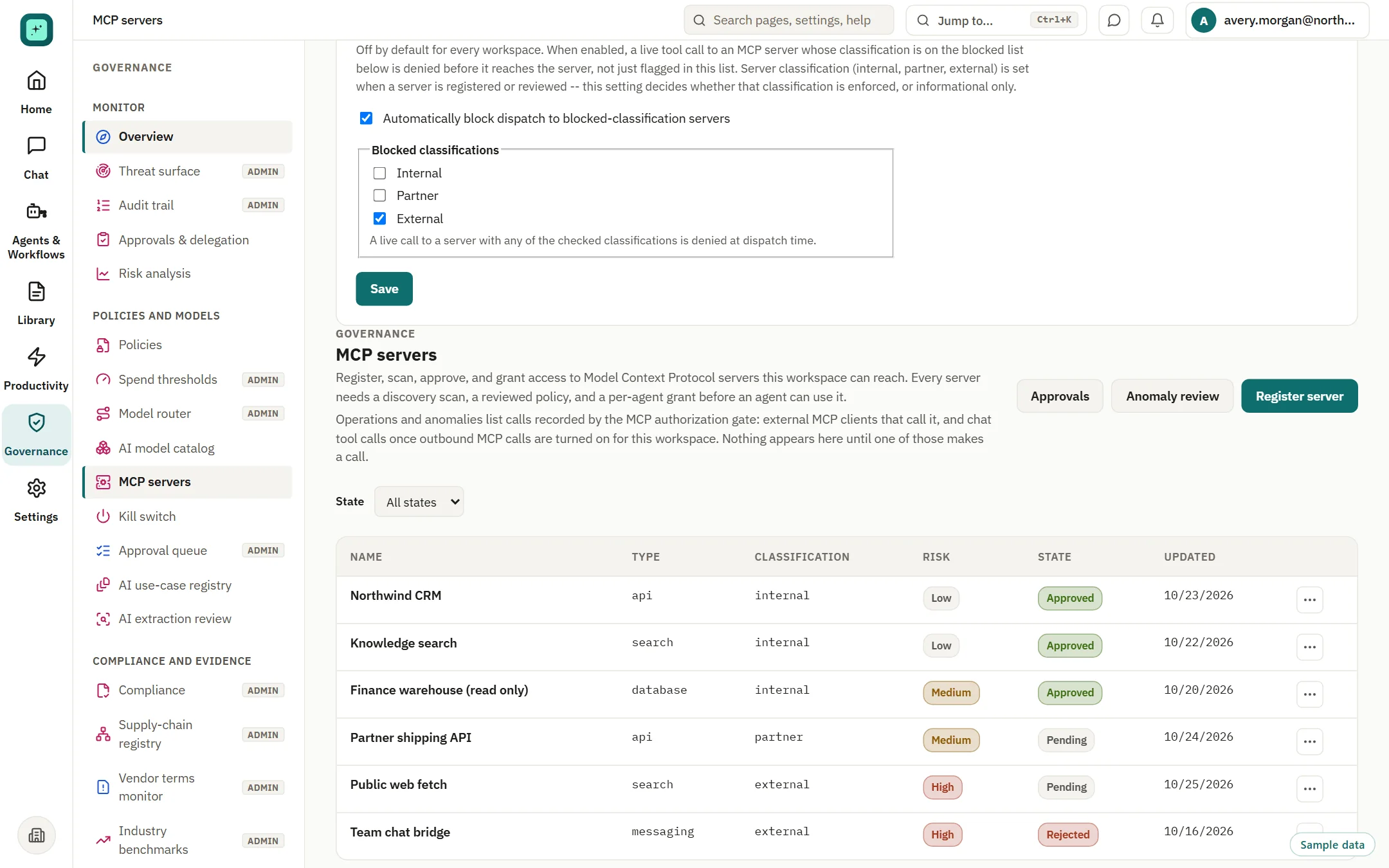This screenshot has height=868, width=1389.
Task: Select Approvals & delegation menu item
Action: click(x=188, y=240)
